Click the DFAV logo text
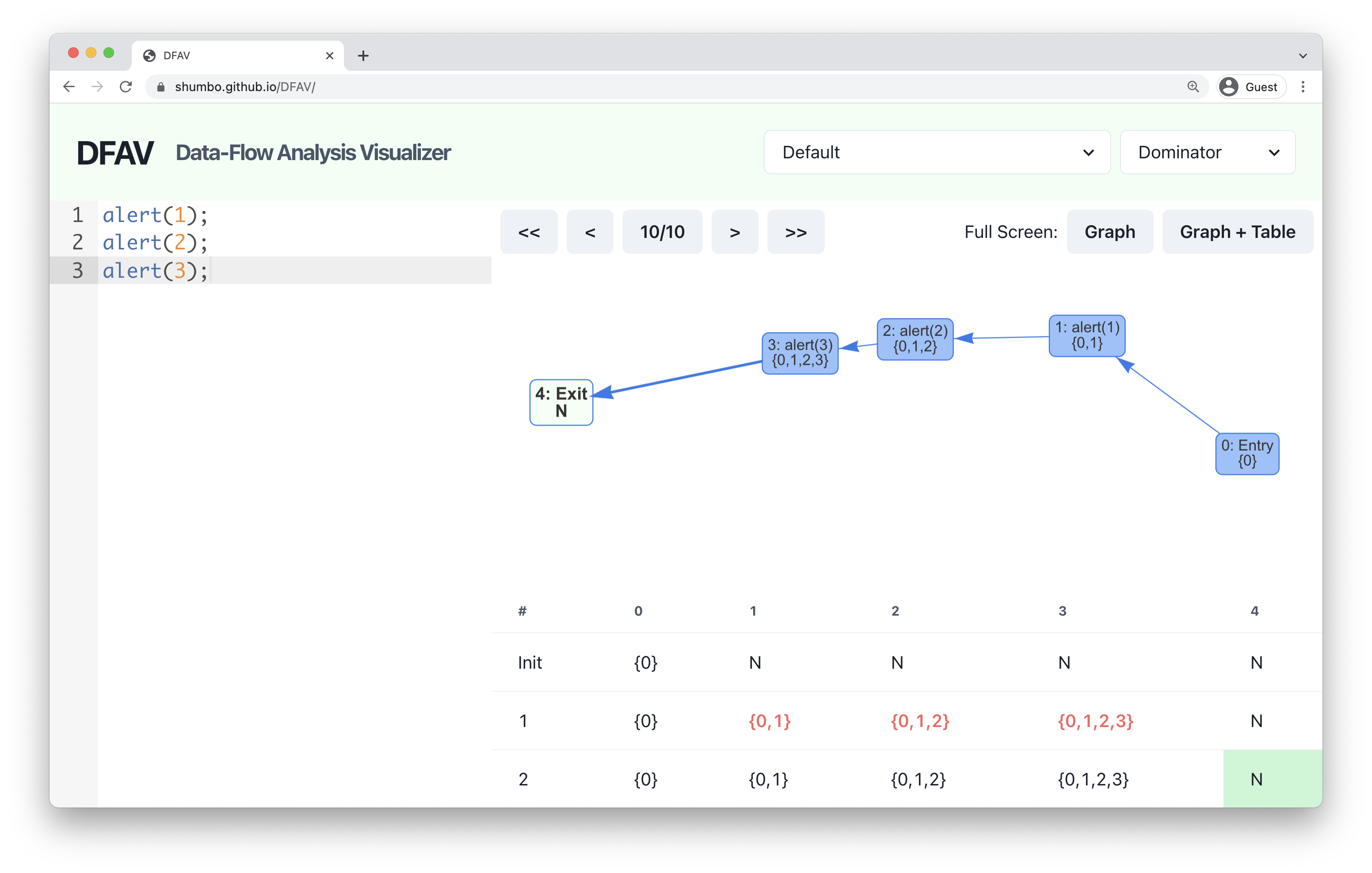 [114, 152]
